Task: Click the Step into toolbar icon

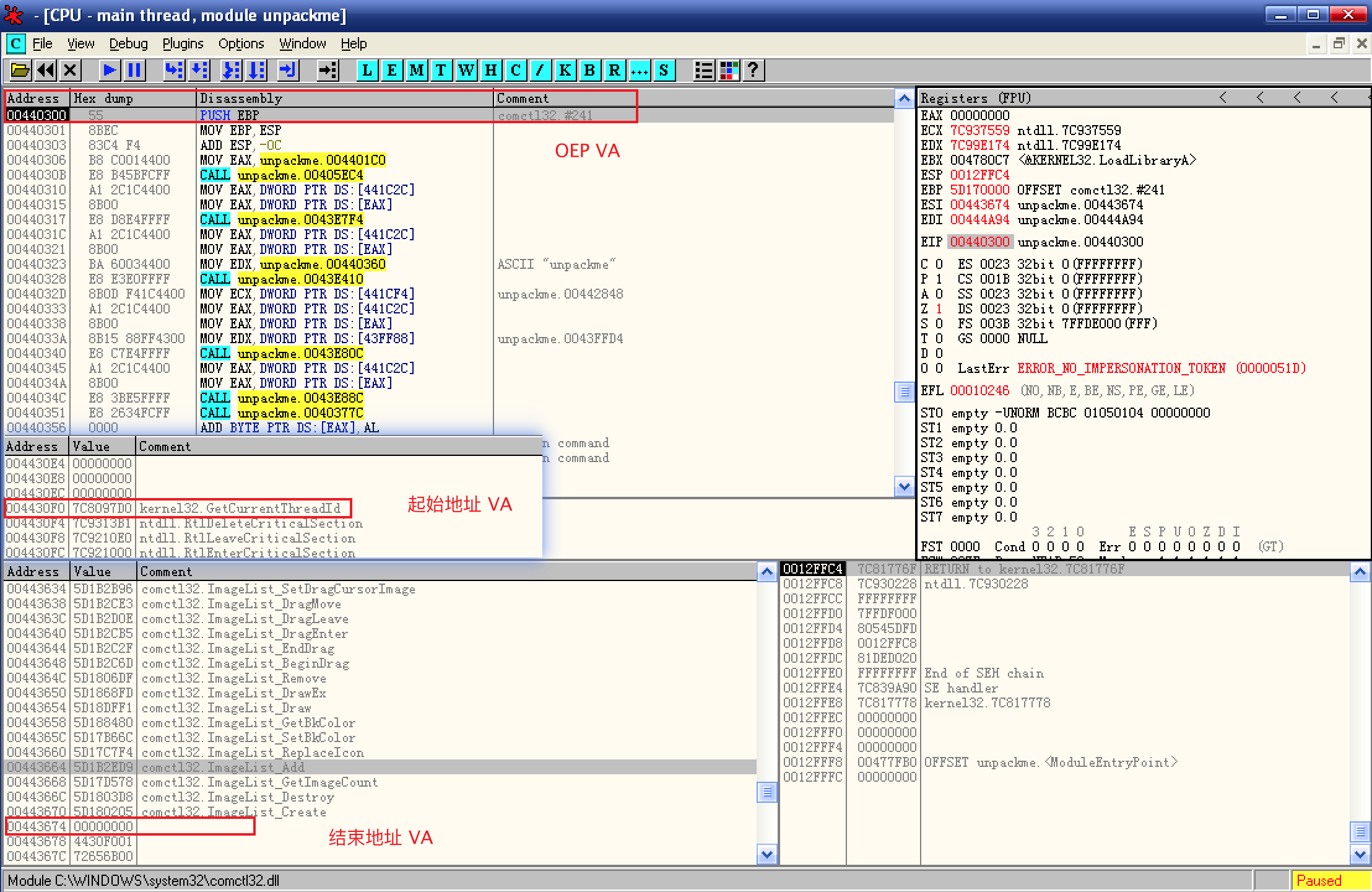Action: [x=174, y=70]
